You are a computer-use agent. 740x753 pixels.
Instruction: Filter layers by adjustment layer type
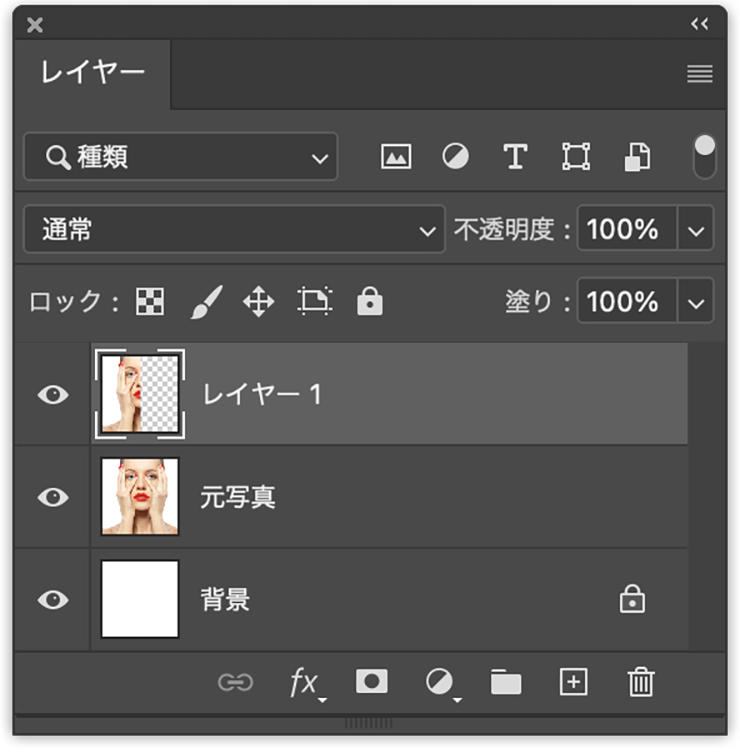(x=456, y=157)
